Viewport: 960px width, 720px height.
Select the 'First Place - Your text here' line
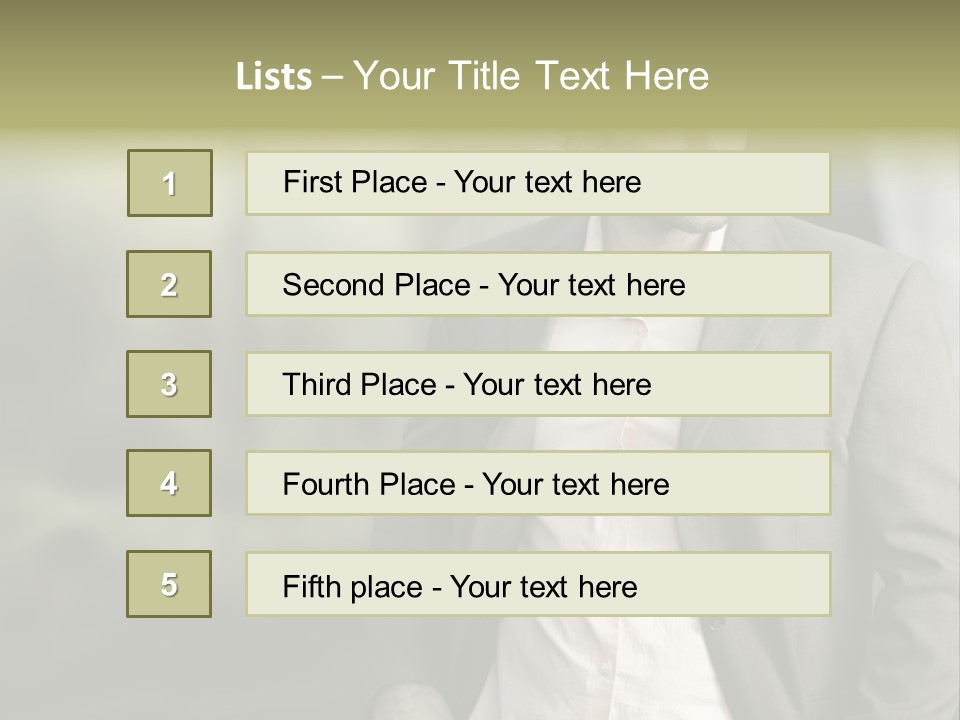pos(462,182)
